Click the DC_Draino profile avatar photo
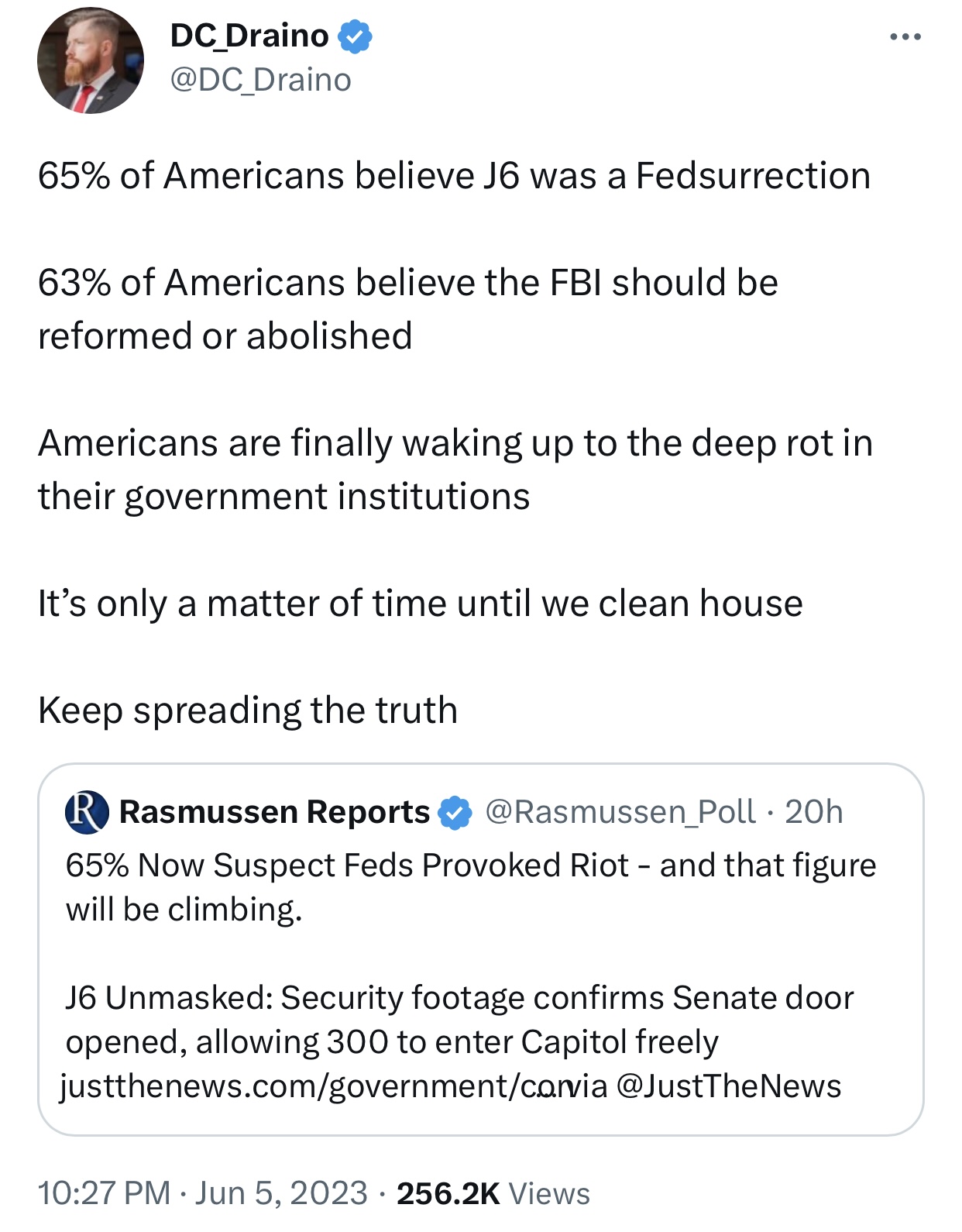This screenshot has width=962, height=1232. pyautogui.click(x=91, y=60)
